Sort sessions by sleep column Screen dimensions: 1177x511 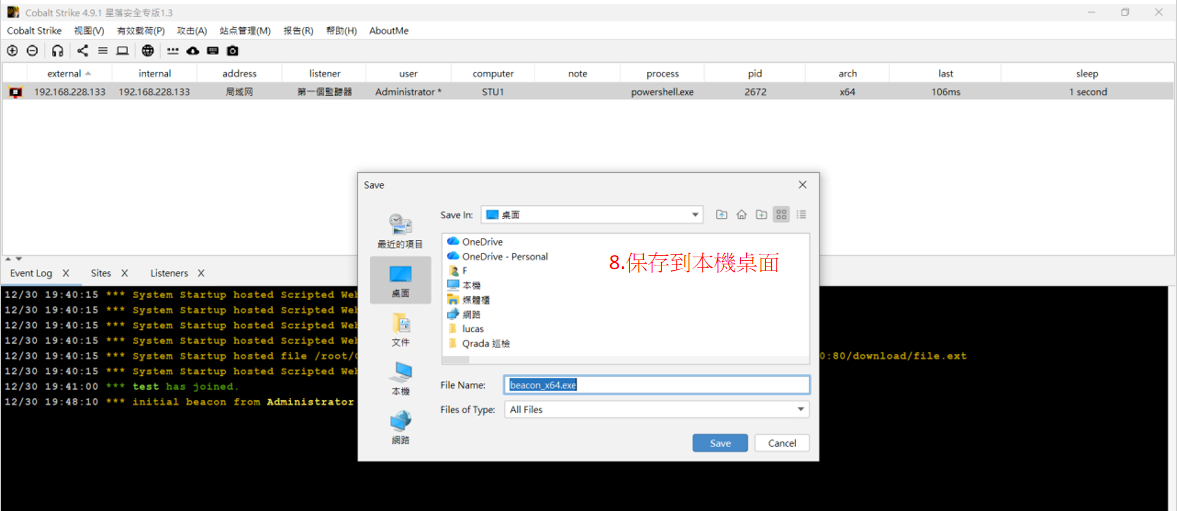coord(1087,74)
